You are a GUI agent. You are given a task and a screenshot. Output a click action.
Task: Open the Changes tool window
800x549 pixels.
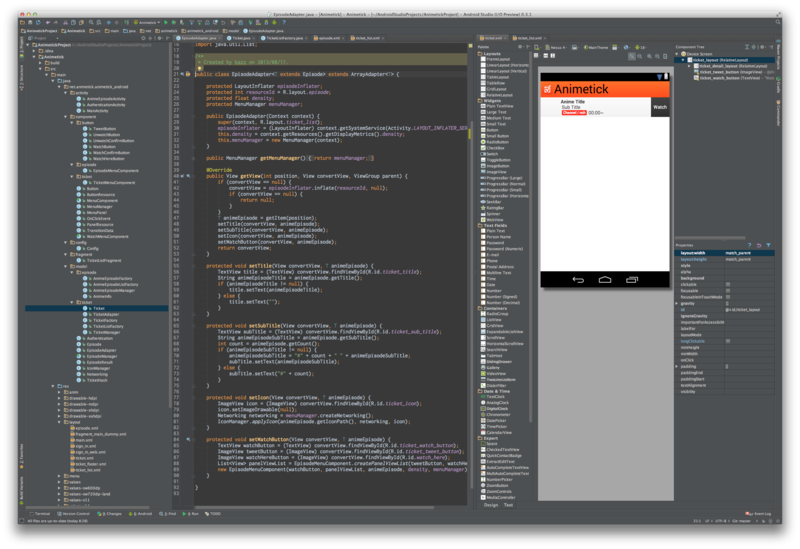(110, 514)
